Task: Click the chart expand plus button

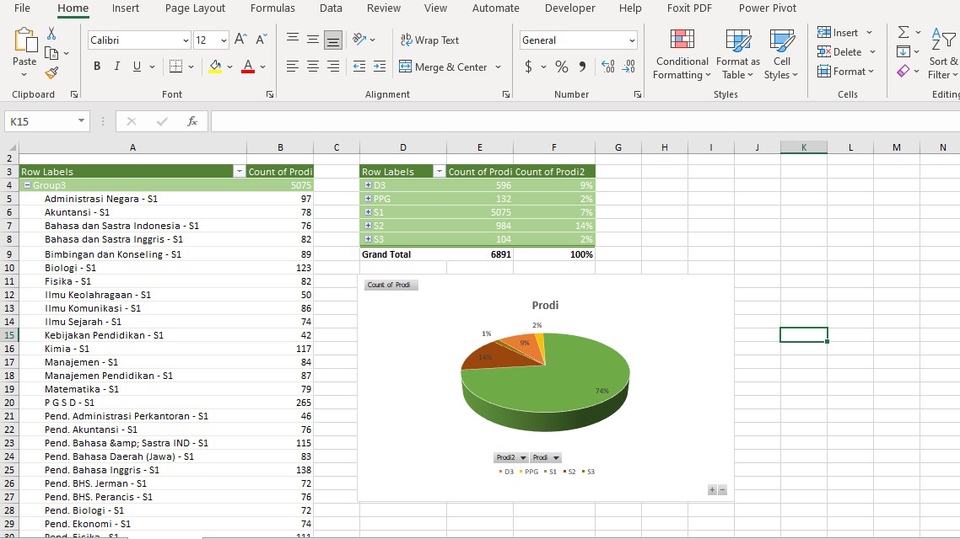Action: pyautogui.click(x=712, y=490)
